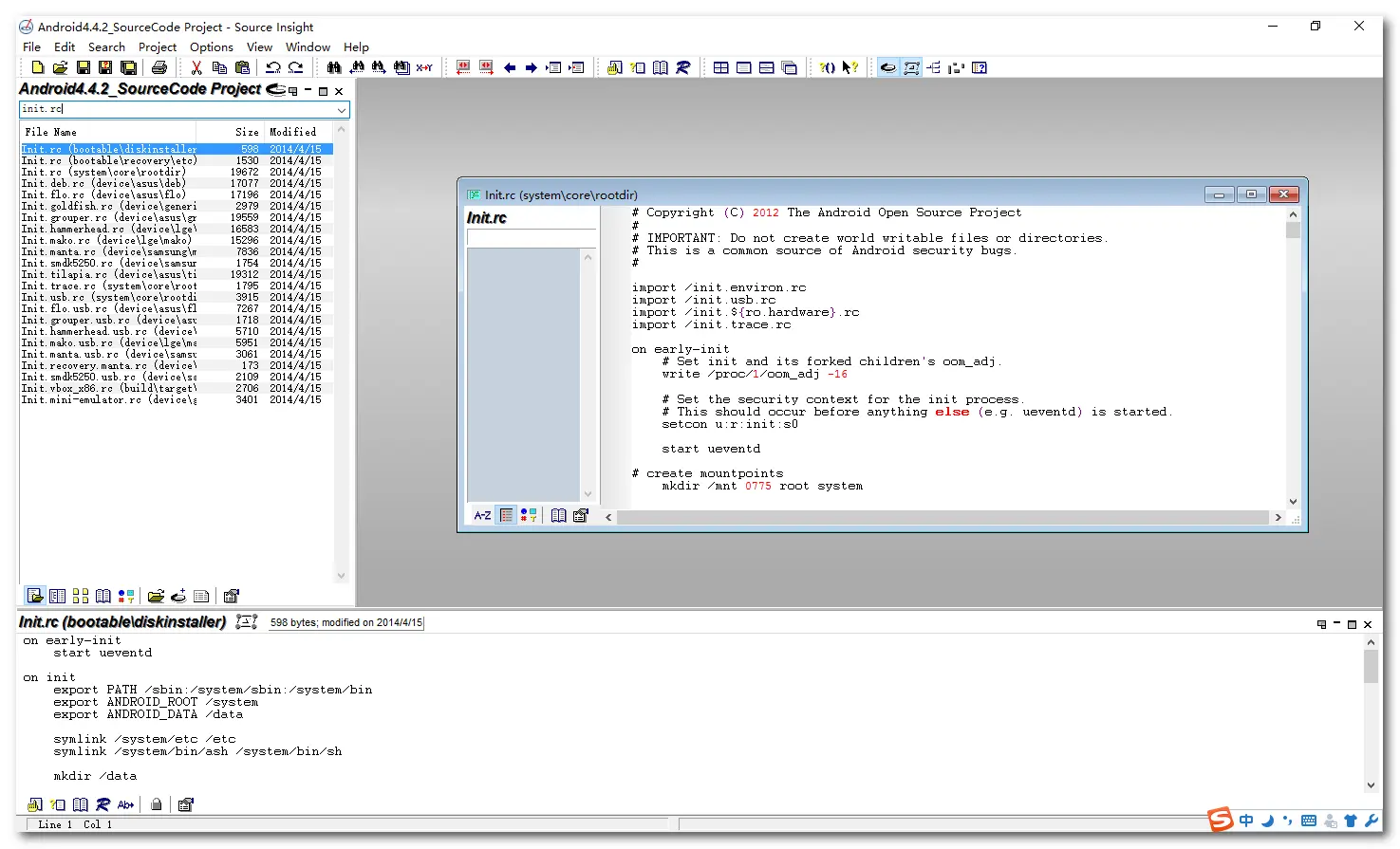The width and height of the screenshot is (1400, 849).
Task: Open the File menu
Action: click(x=32, y=46)
